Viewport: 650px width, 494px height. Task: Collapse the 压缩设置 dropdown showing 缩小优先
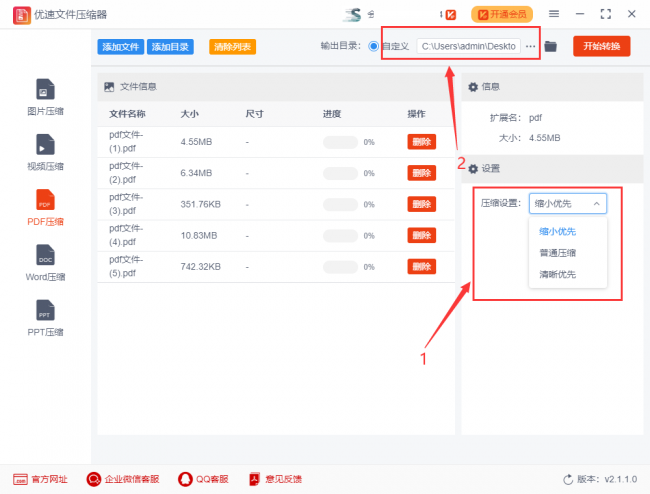coord(568,203)
